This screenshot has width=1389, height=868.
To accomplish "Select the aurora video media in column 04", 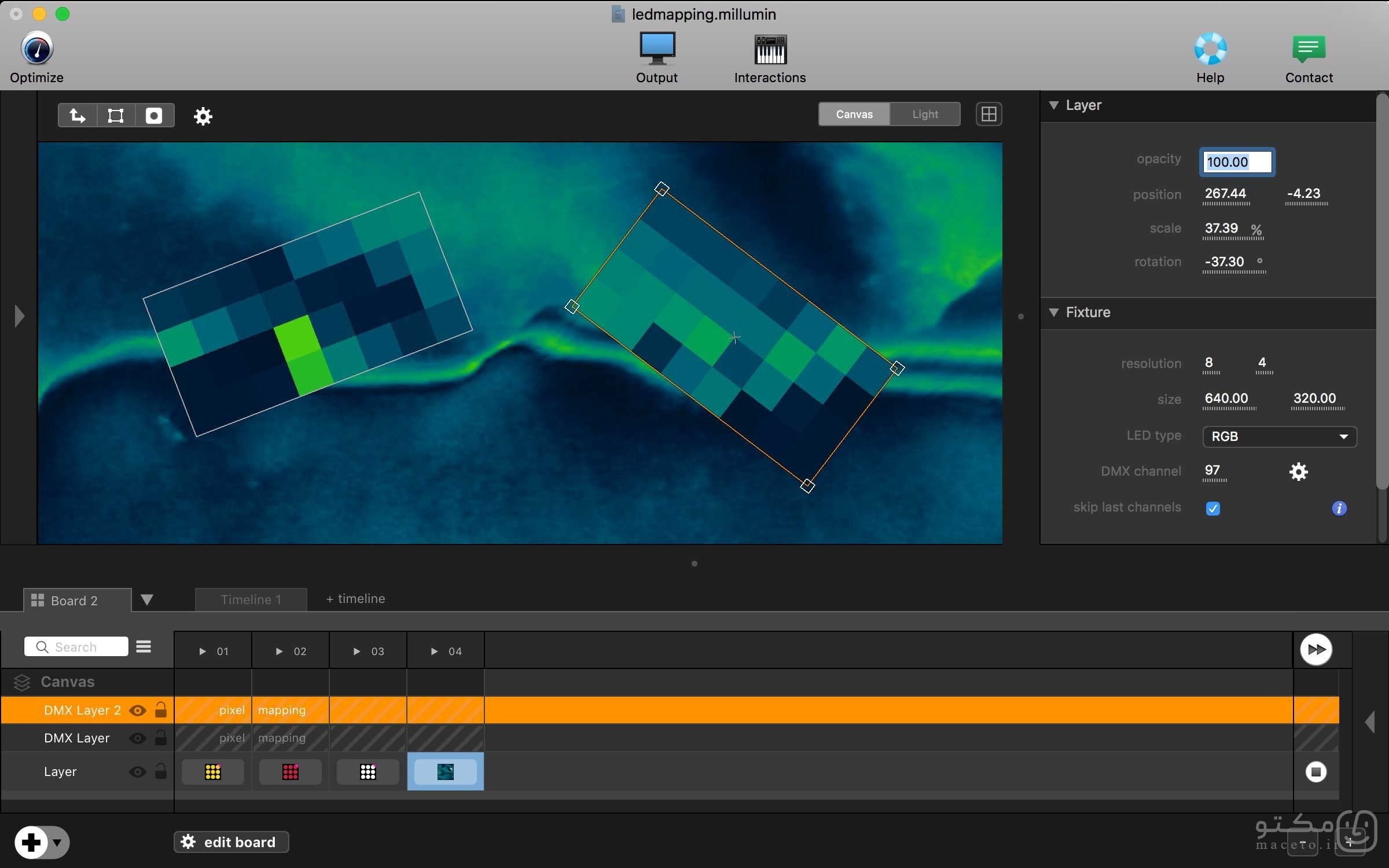I will [446, 772].
